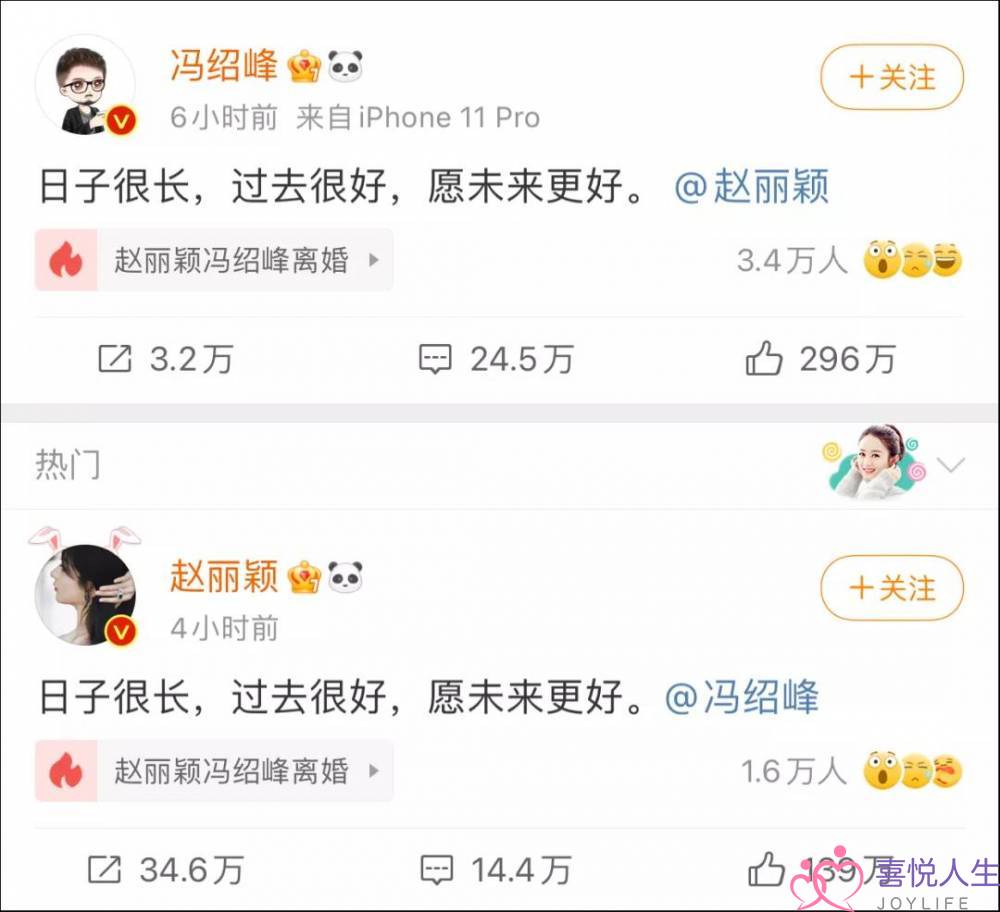Open the second 赵丽颖冯绍峰离婚 hot topic tag
Image resolution: width=1000 pixels, height=912 pixels.
point(214,771)
